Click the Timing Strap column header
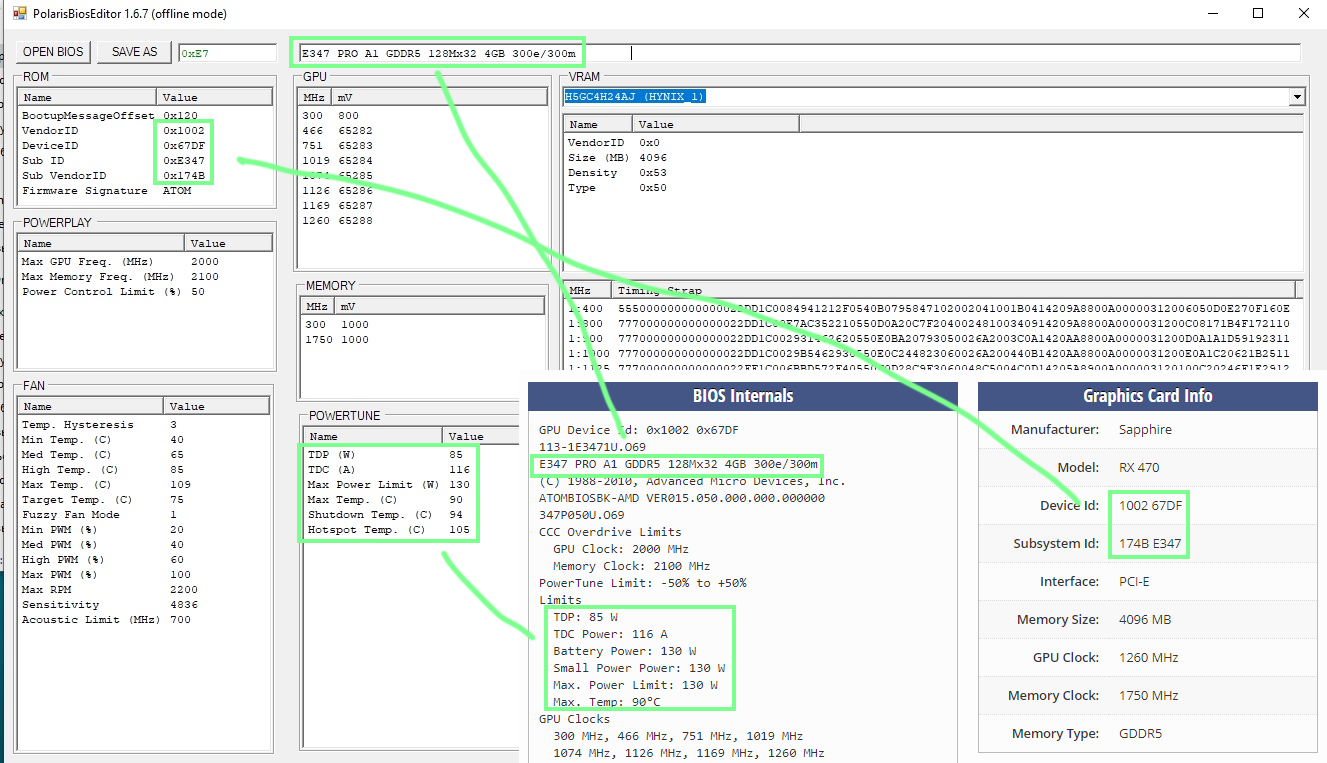Viewport: 1327px width, 763px height. tap(954, 290)
